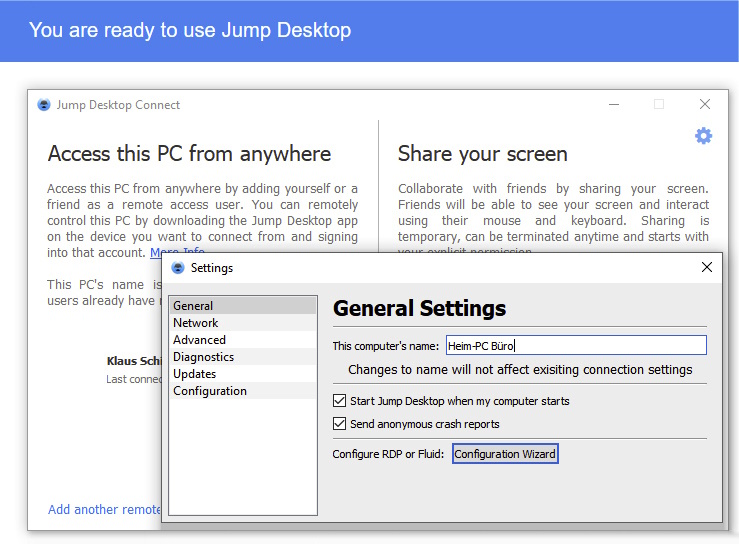Click the 'Access this PC from anywhere' heading
The width and height of the screenshot is (739, 544).
click(x=189, y=154)
